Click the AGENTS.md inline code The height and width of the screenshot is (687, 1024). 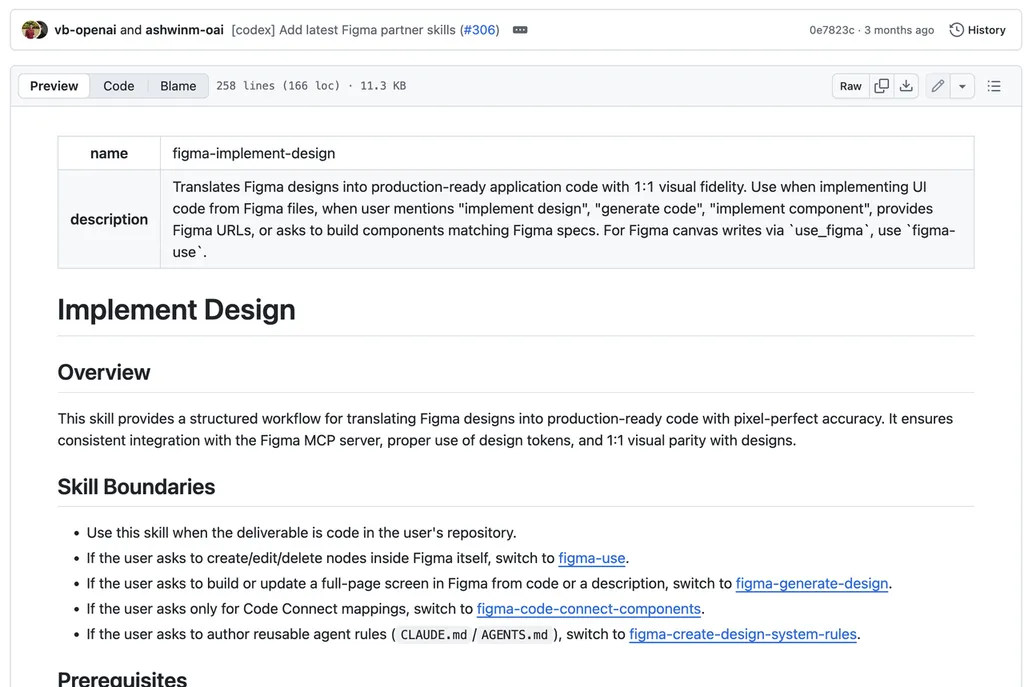(515, 635)
